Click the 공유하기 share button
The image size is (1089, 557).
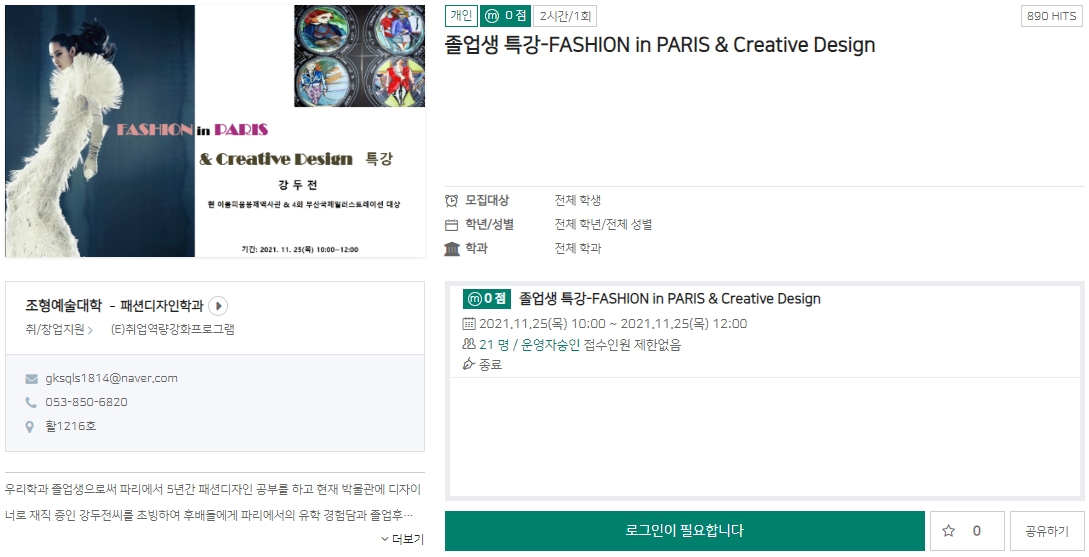(x=1046, y=531)
